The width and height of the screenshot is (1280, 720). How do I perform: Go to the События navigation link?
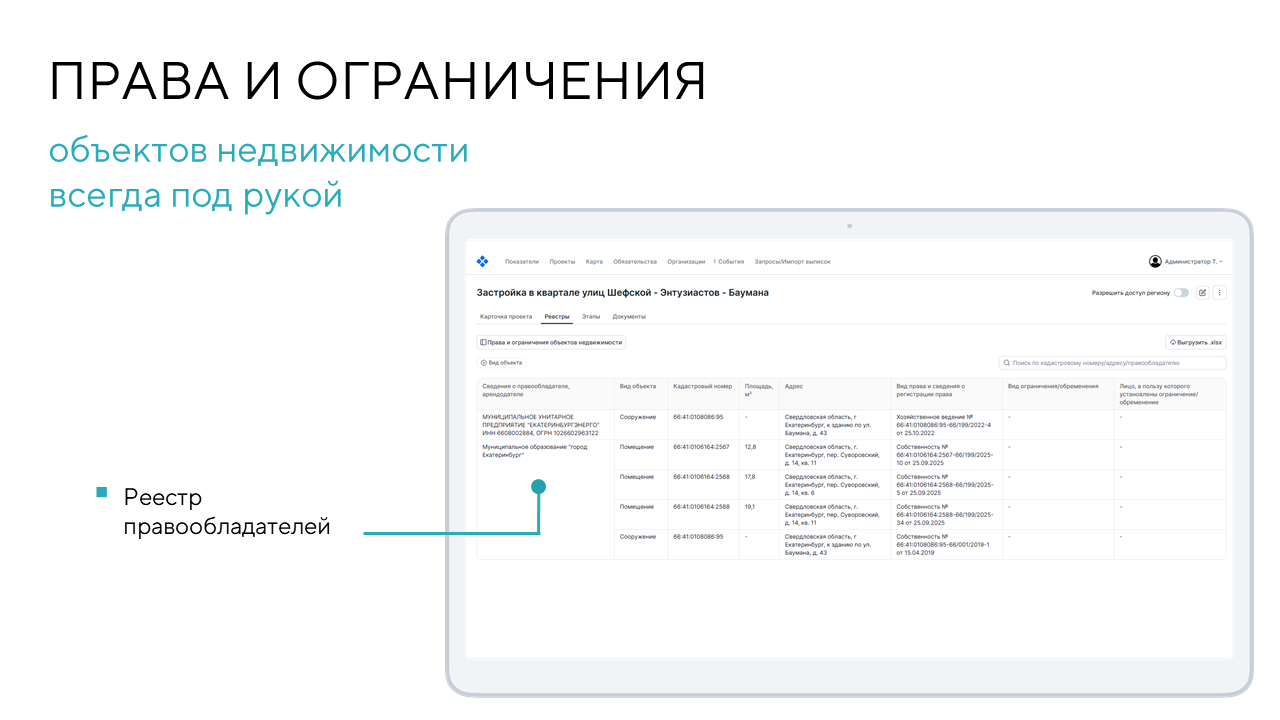click(729, 262)
